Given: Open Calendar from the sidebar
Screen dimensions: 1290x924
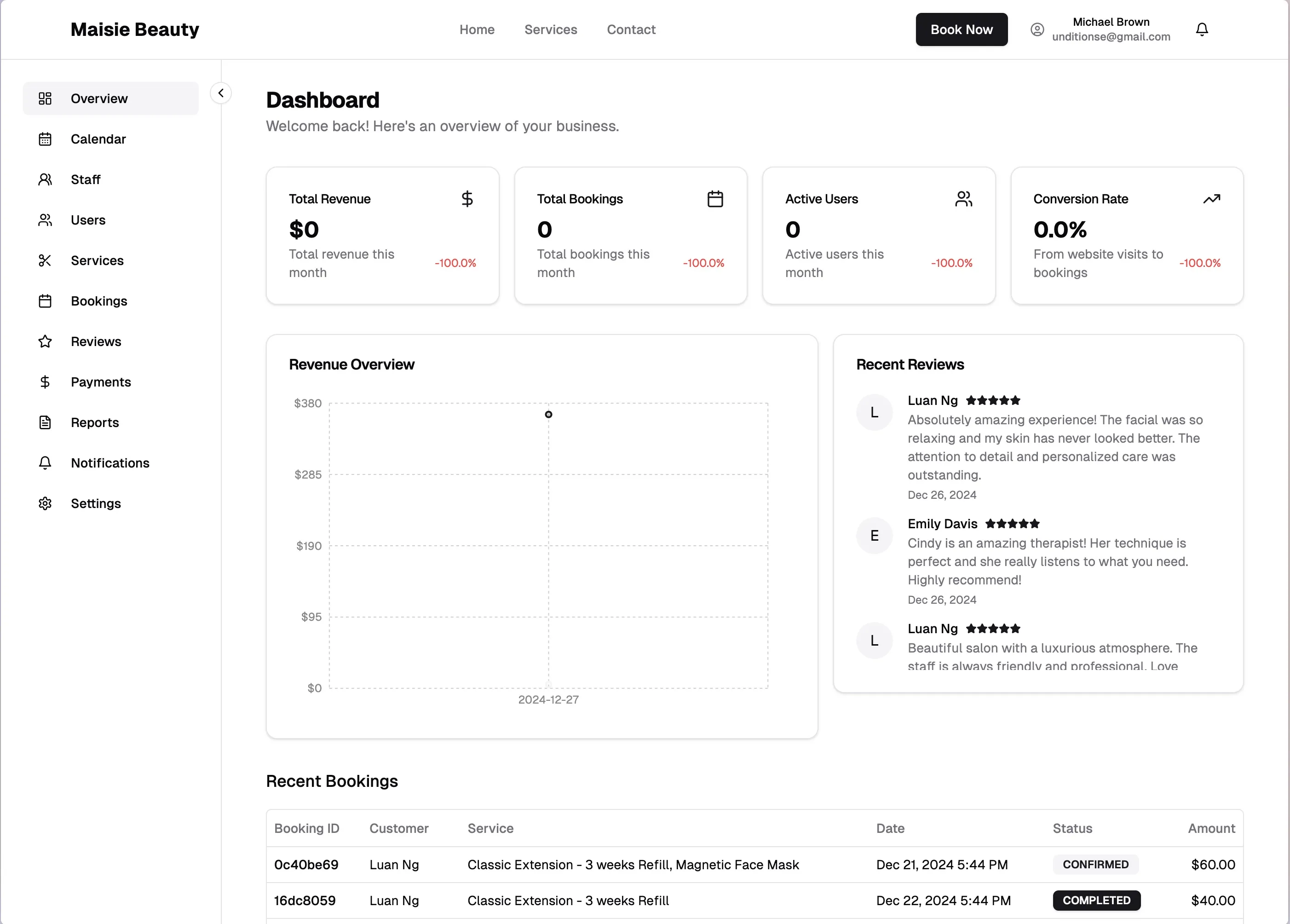Looking at the screenshot, I should [98, 139].
